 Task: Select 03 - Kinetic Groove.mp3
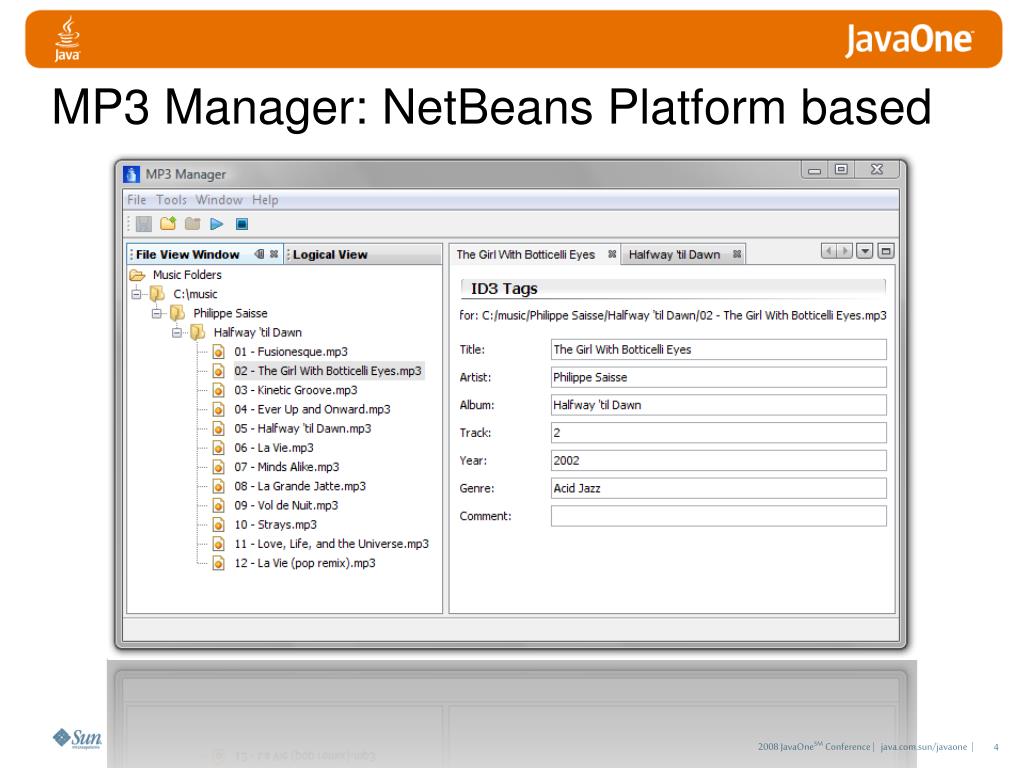pyautogui.click(x=296, y=390)
